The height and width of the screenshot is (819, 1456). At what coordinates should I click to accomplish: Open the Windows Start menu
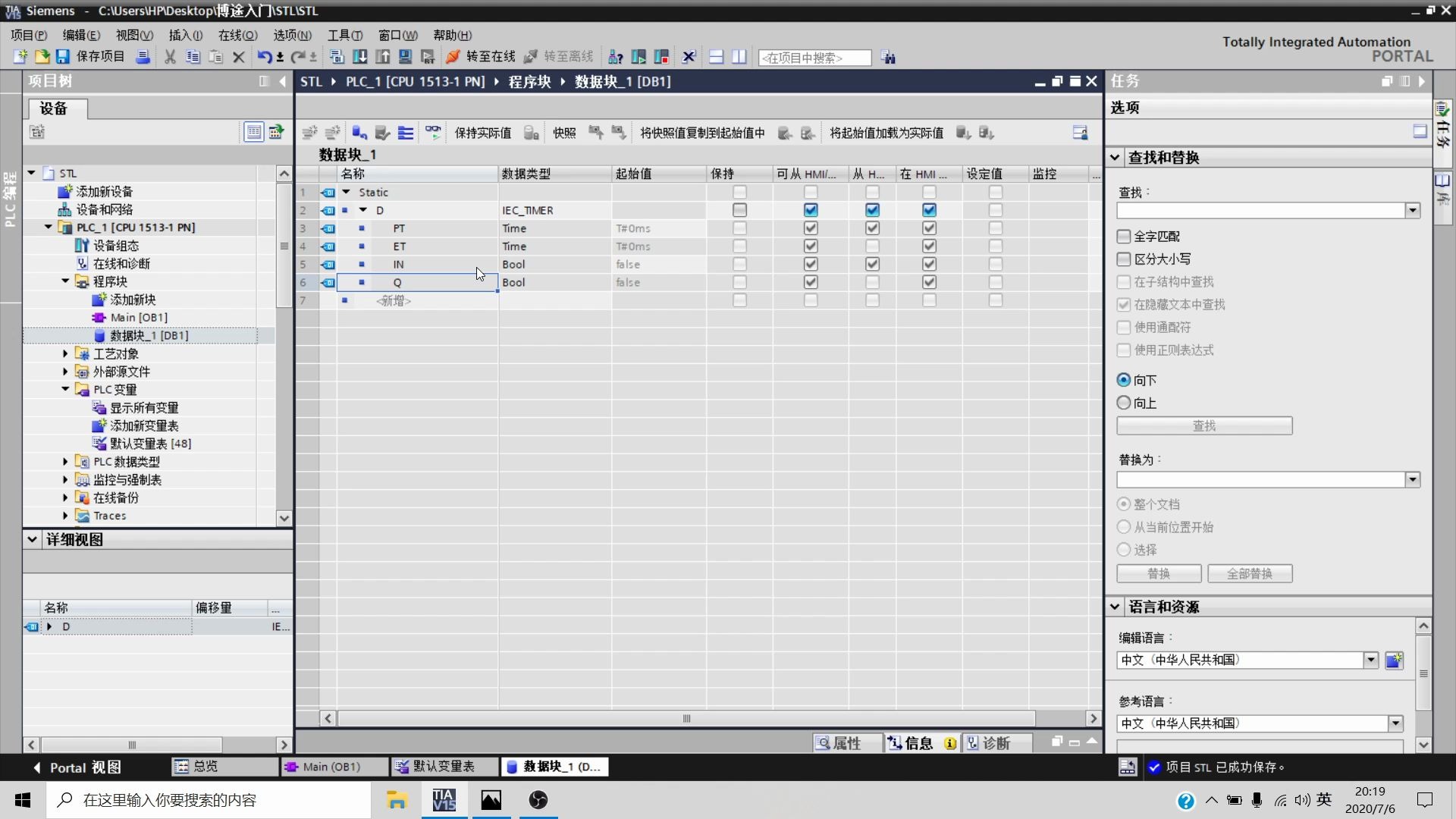coord(23,800)
